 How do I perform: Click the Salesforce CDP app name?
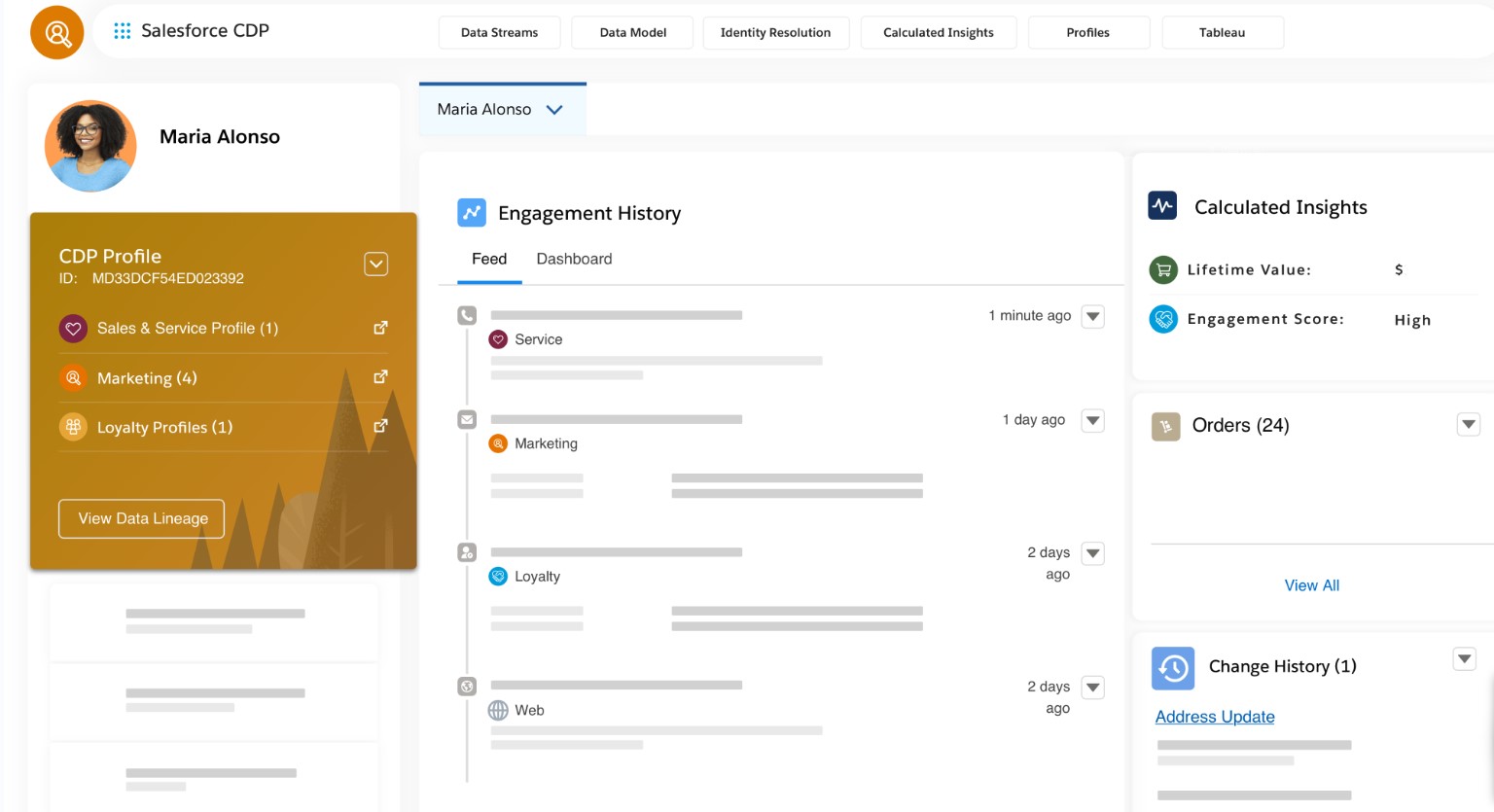tap(205, 31)
